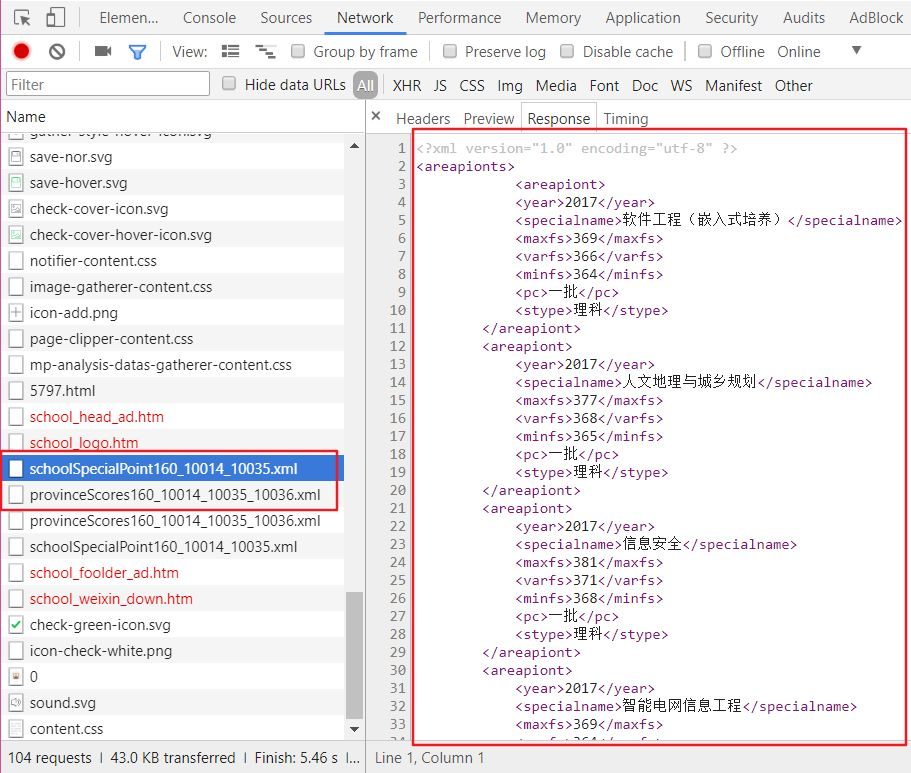This screenshot has height=773, width=911.
Task: Open the Elements panel tab
Action: 128,18
